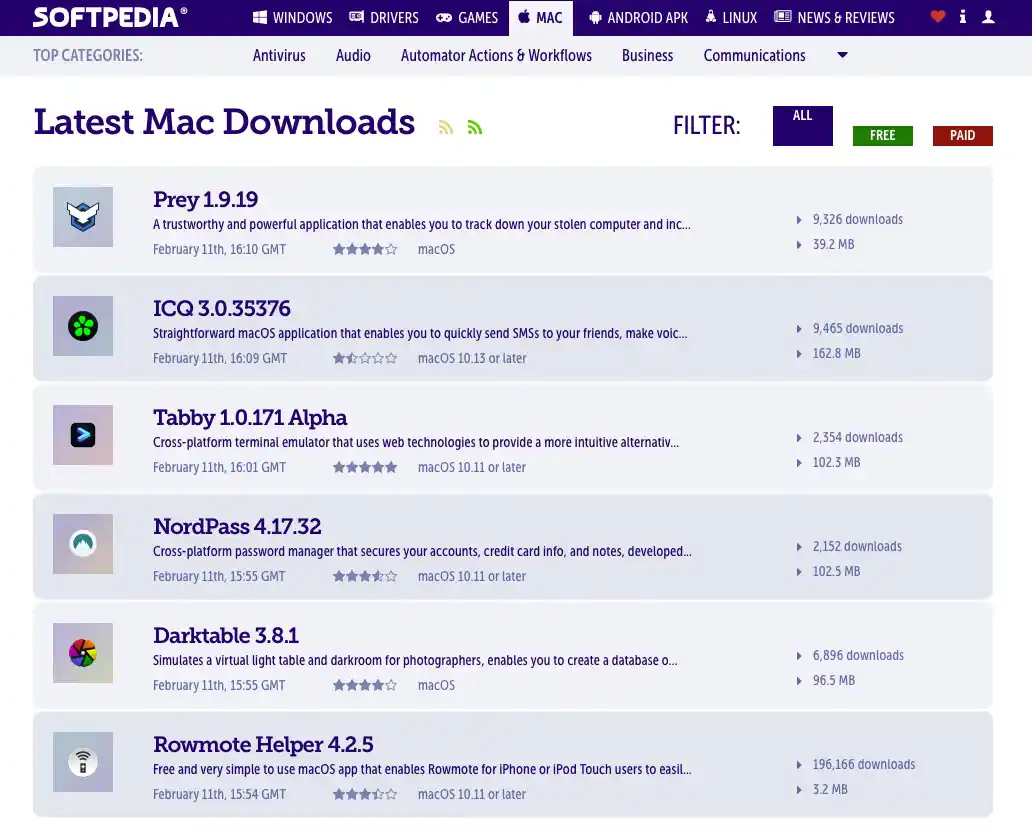Click the five-star rating for Tabby

pos(365,467)
